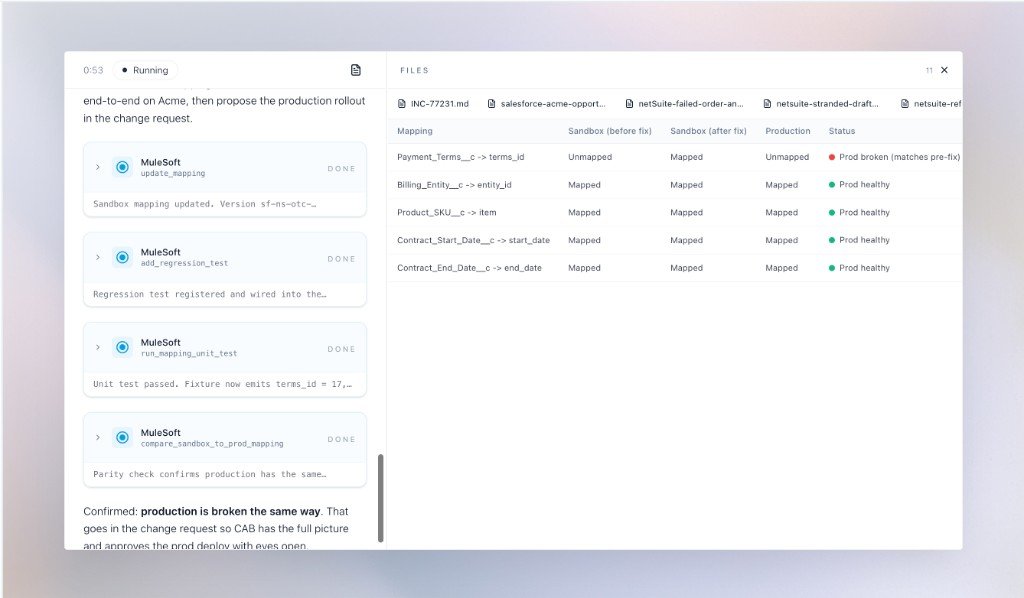1024x598 pixels.
Task: Select the Contract_End_Date__c -> end_date row
Action: coord(674,268)
